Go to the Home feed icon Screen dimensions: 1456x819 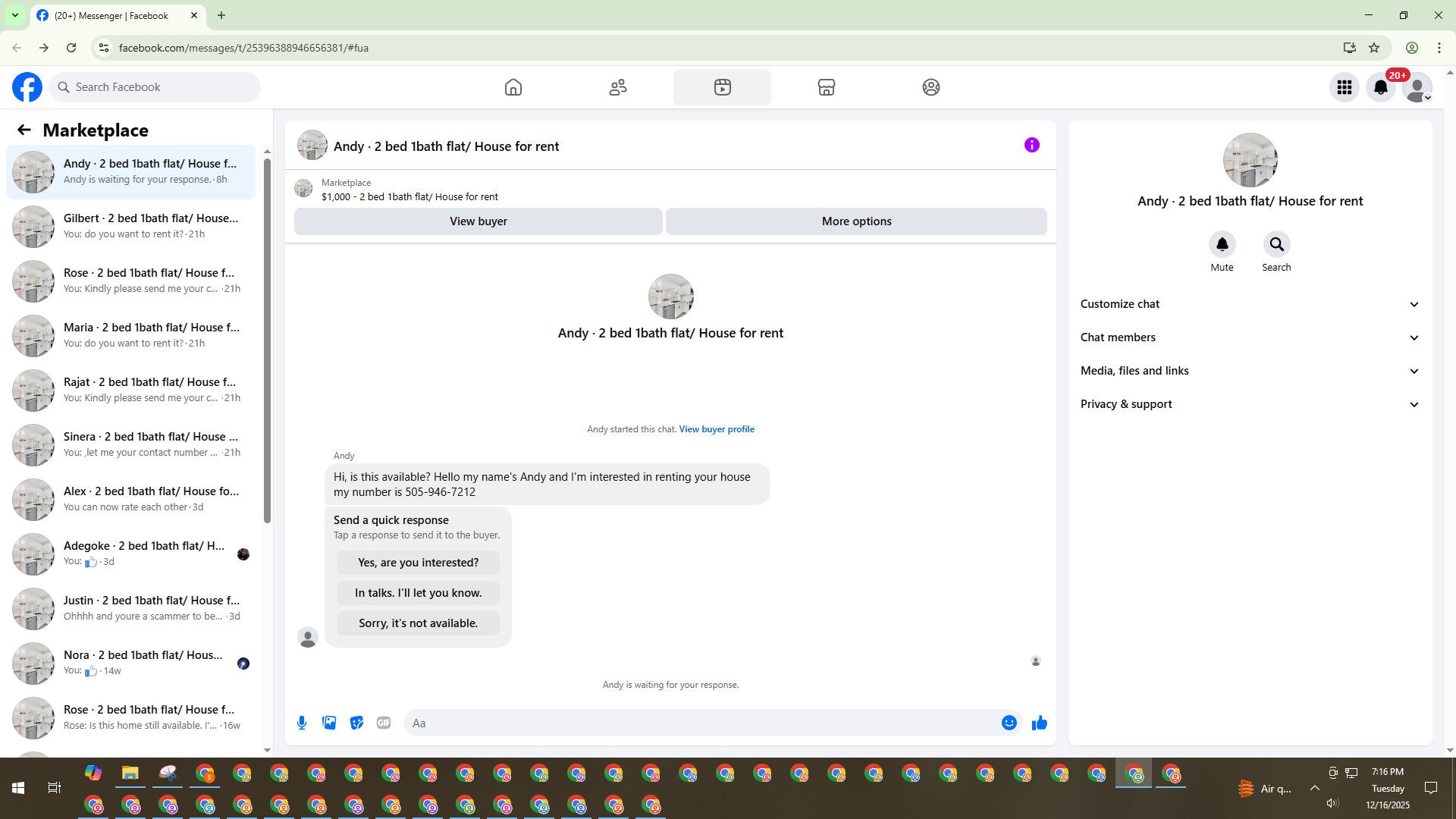coord(513,87)
